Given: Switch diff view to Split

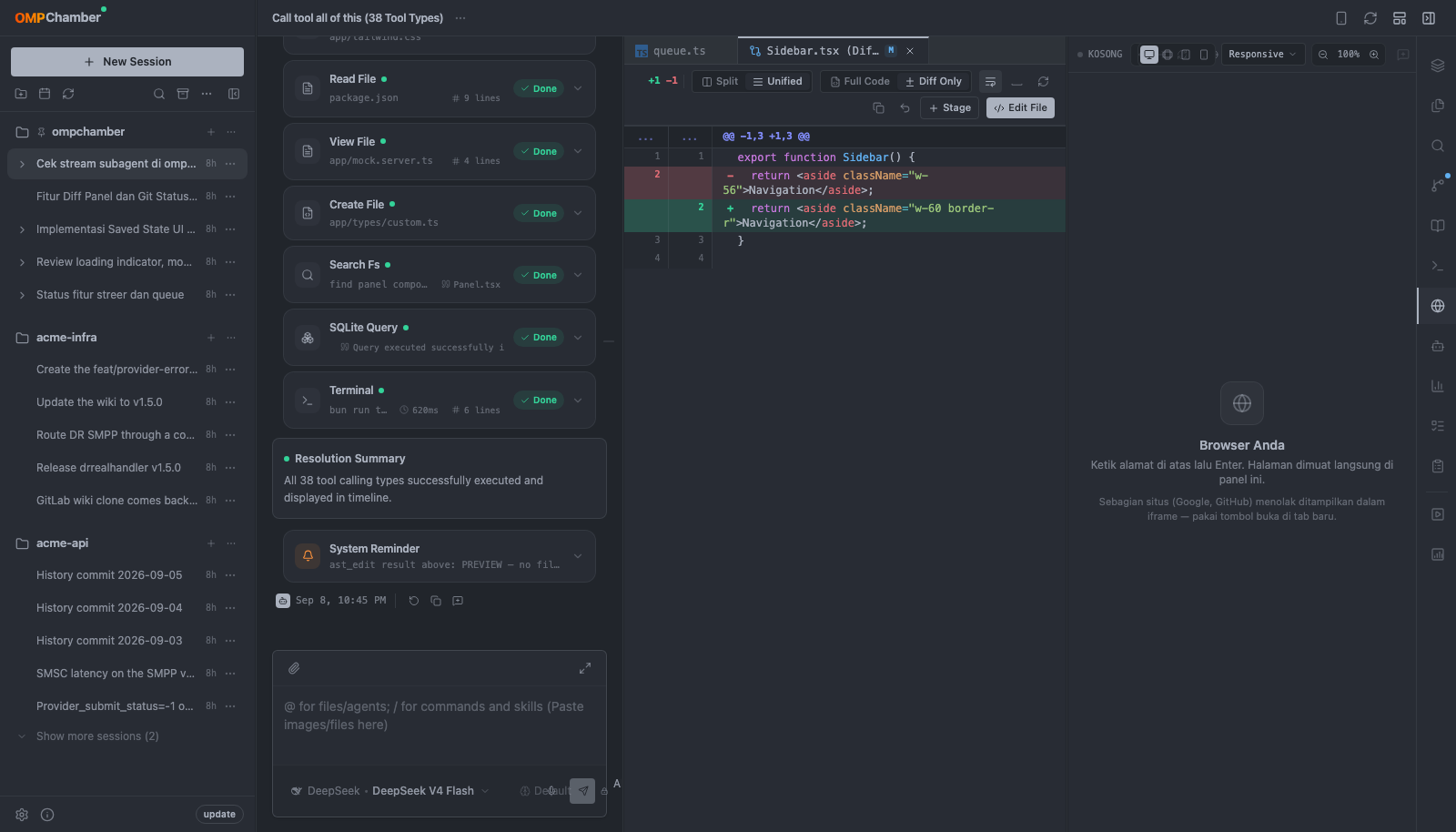Looking at the screenshot, I should [720, 81].
